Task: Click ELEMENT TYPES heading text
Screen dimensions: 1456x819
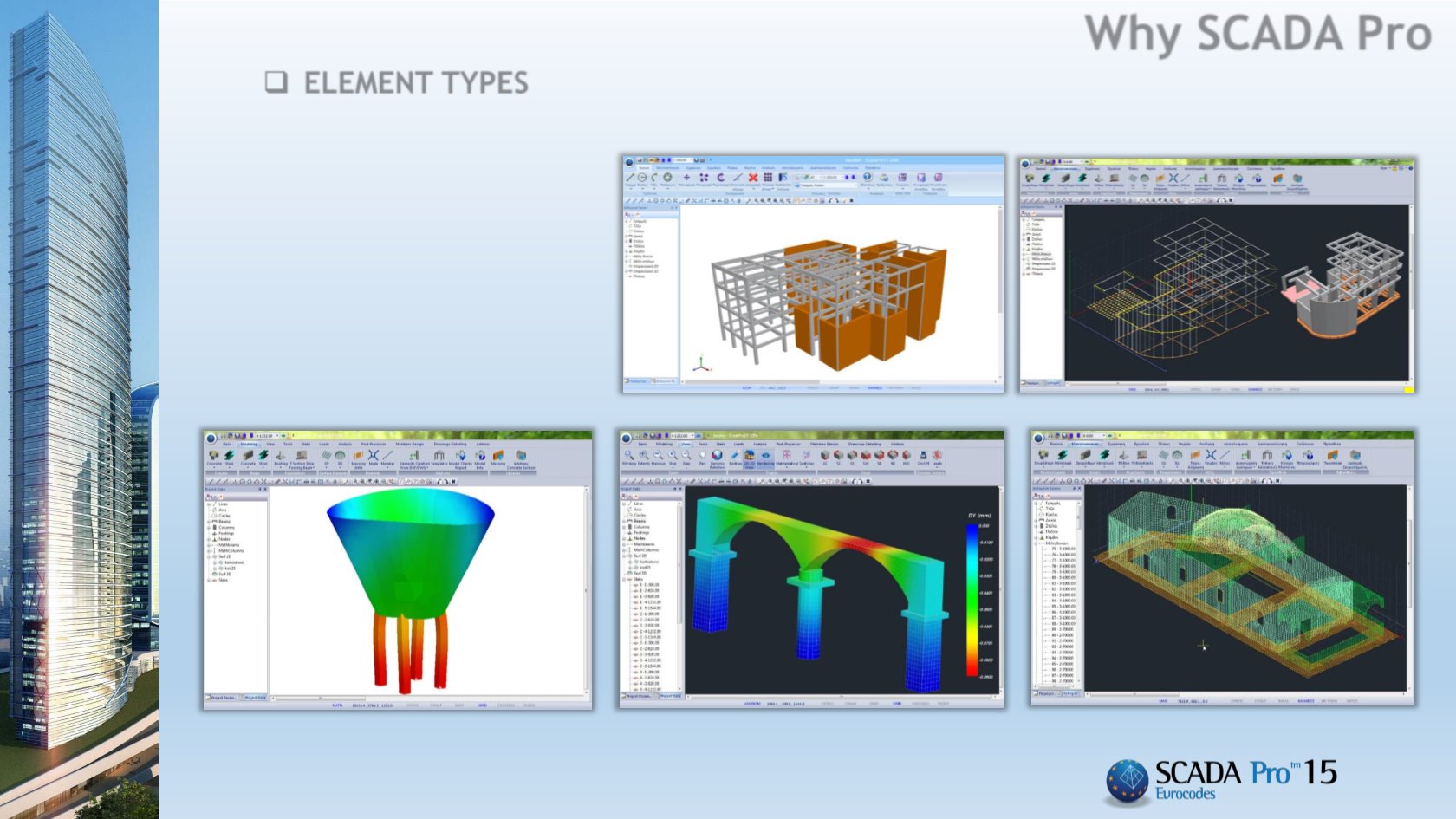Action: pos(415,82)
